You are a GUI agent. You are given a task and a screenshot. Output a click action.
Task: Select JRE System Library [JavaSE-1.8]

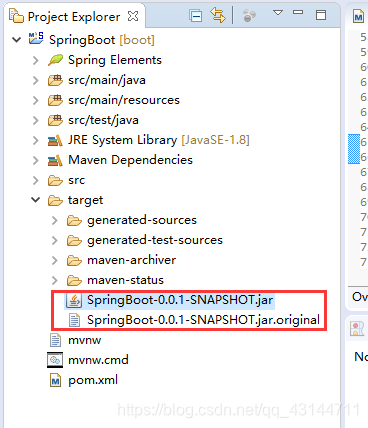coord(159,140)
